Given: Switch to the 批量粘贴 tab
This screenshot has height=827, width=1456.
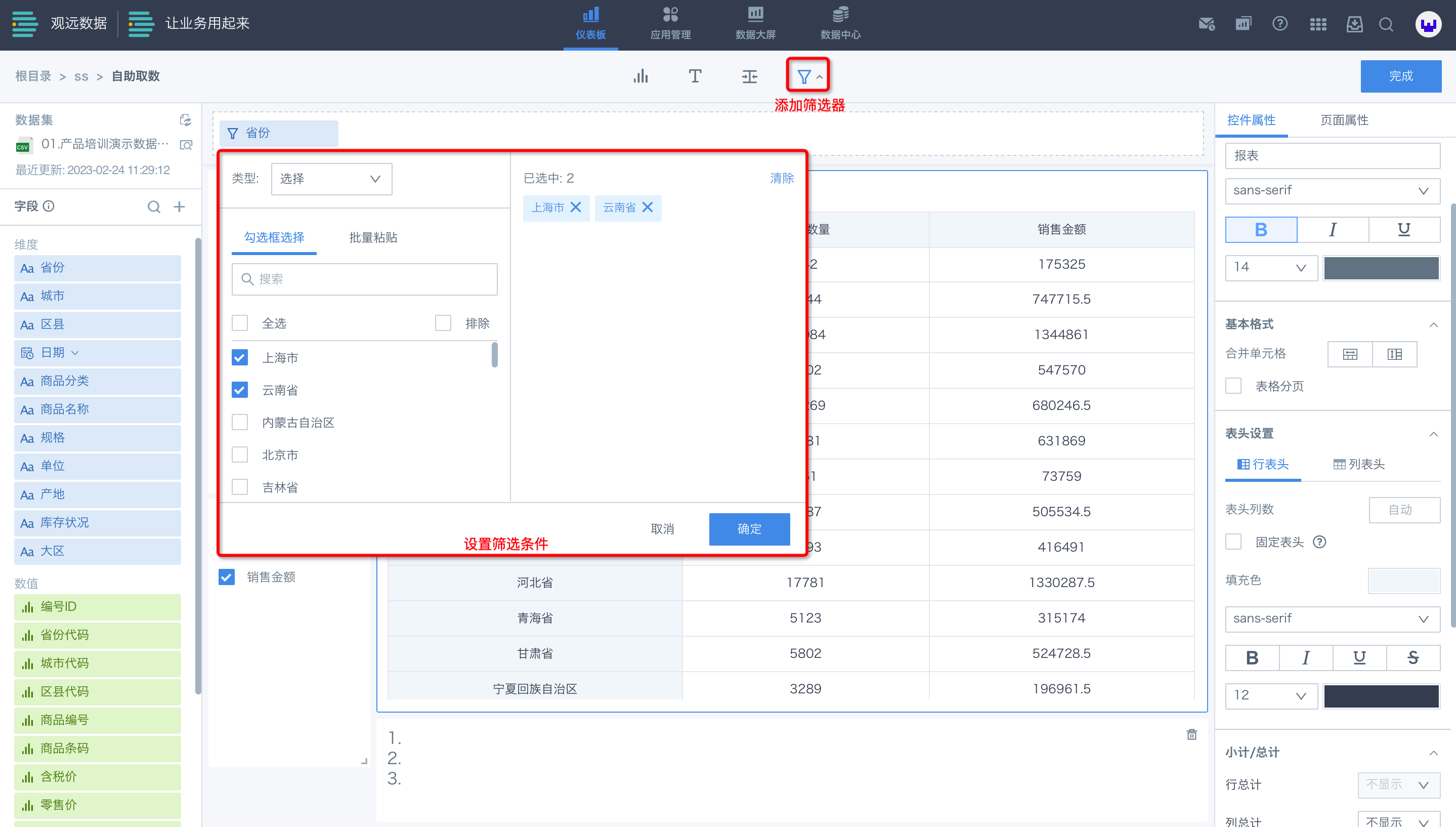Looking at the screenshot, I should pos(373,237).
